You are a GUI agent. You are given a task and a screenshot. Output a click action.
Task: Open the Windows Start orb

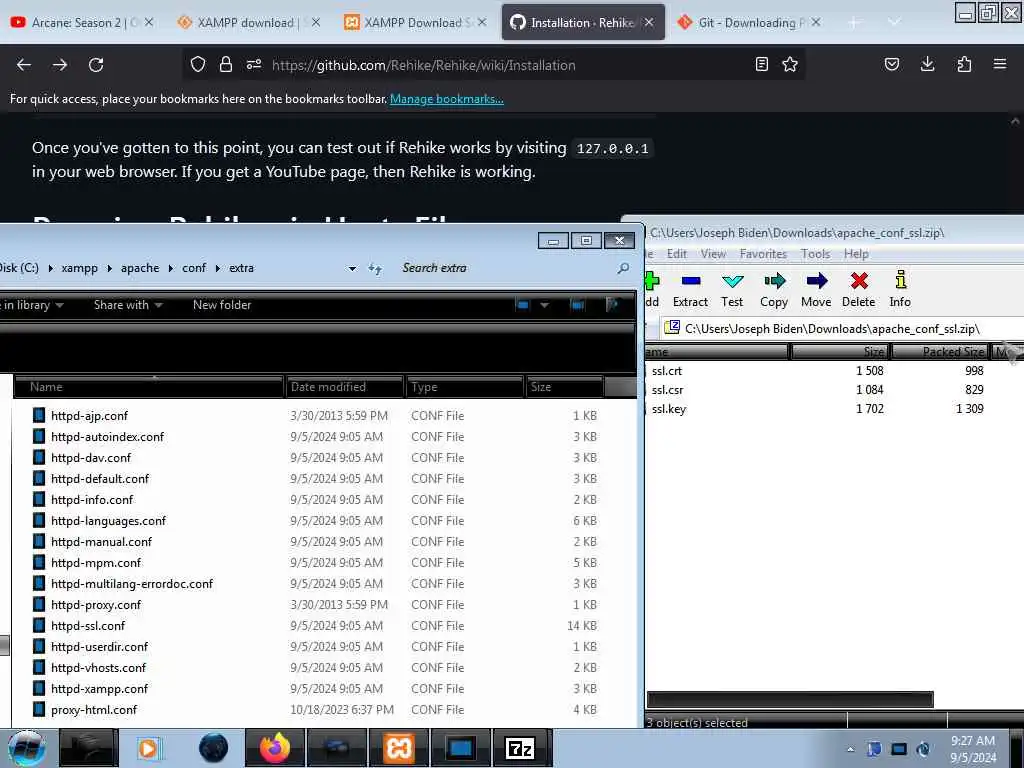[25, 748]
